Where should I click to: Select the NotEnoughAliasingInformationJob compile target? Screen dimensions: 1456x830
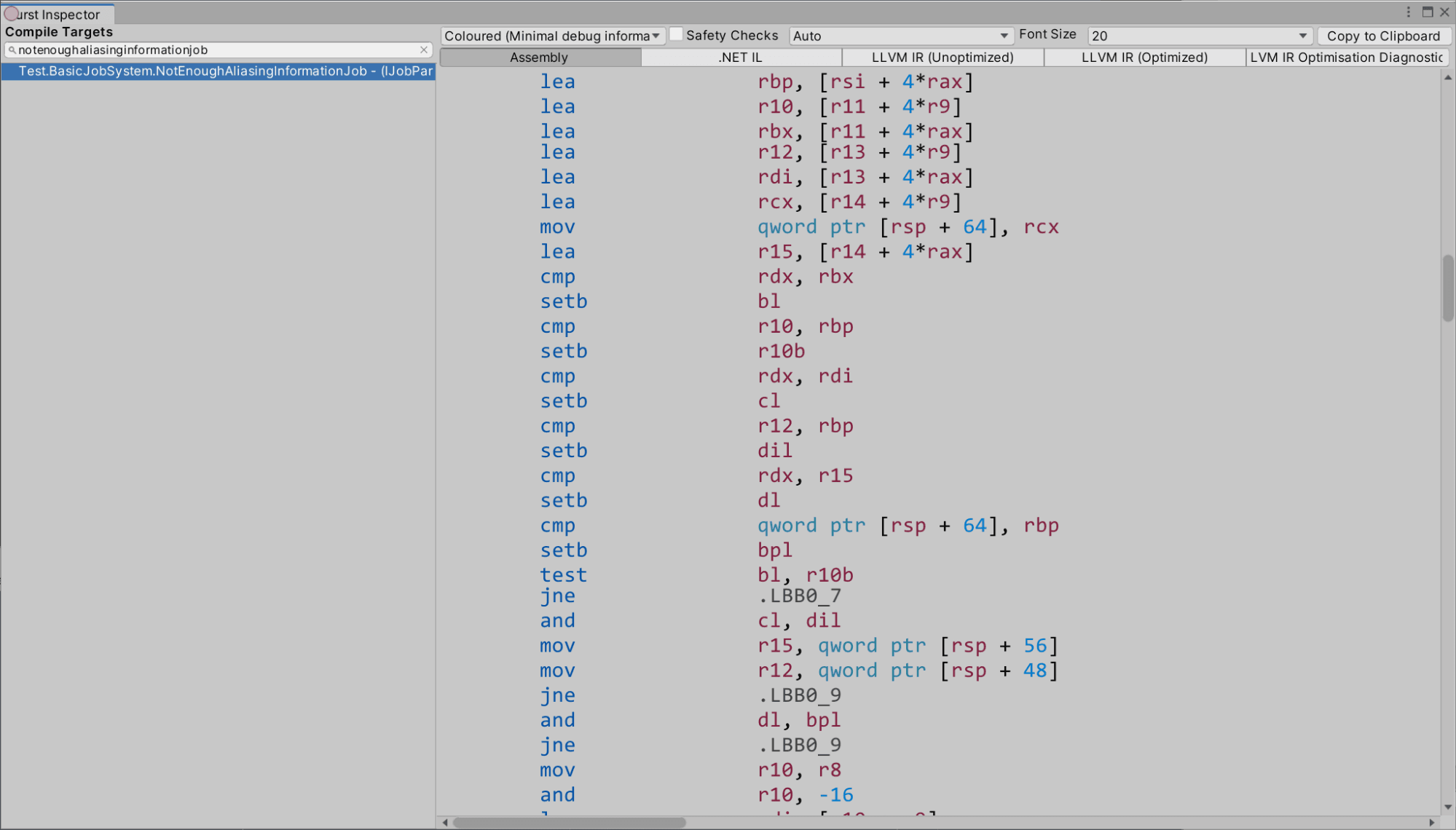[219, 71]
